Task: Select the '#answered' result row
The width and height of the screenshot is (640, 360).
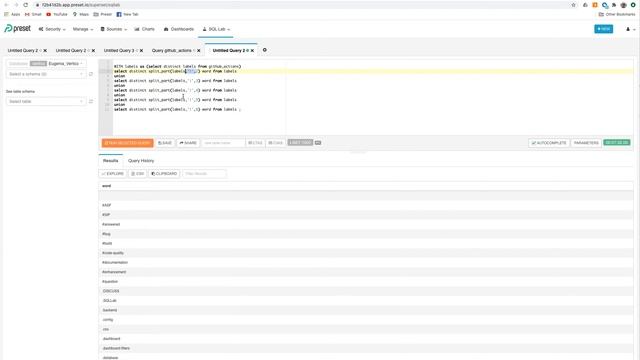Action: click(x=366, y=224)
